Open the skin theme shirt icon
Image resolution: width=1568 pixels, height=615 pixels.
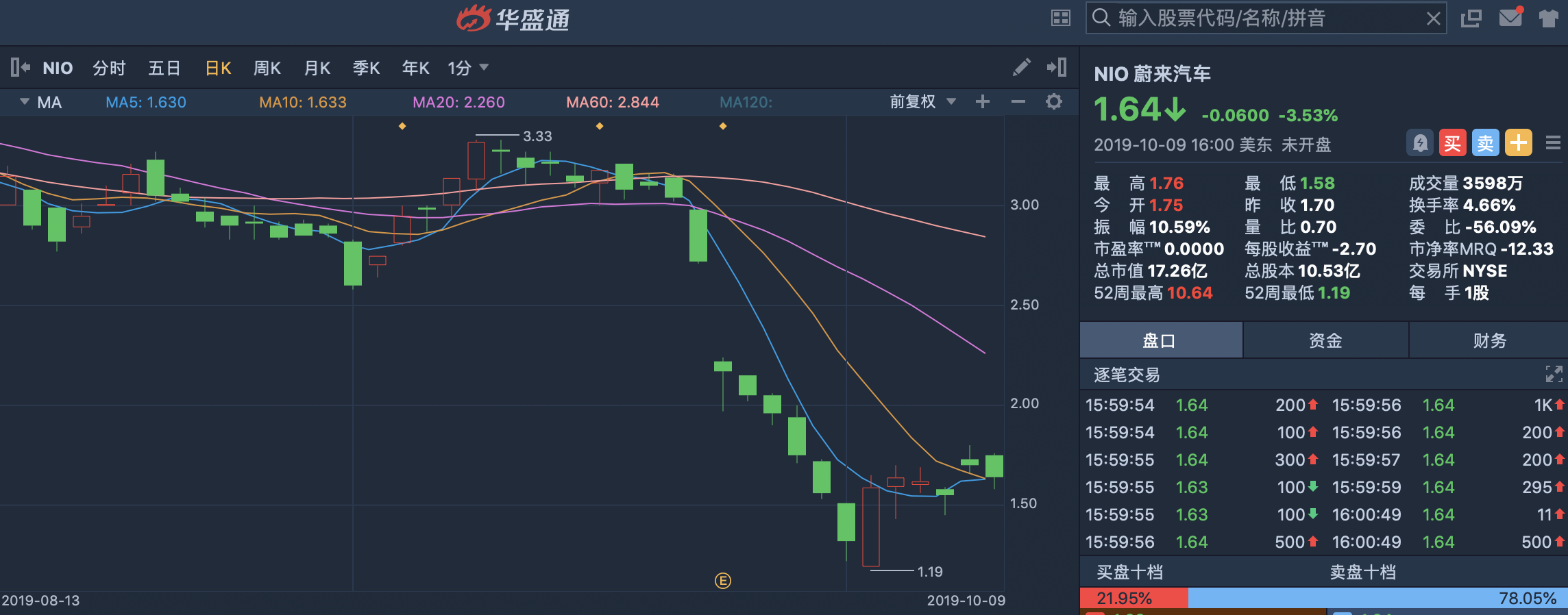pos(1548,18)
